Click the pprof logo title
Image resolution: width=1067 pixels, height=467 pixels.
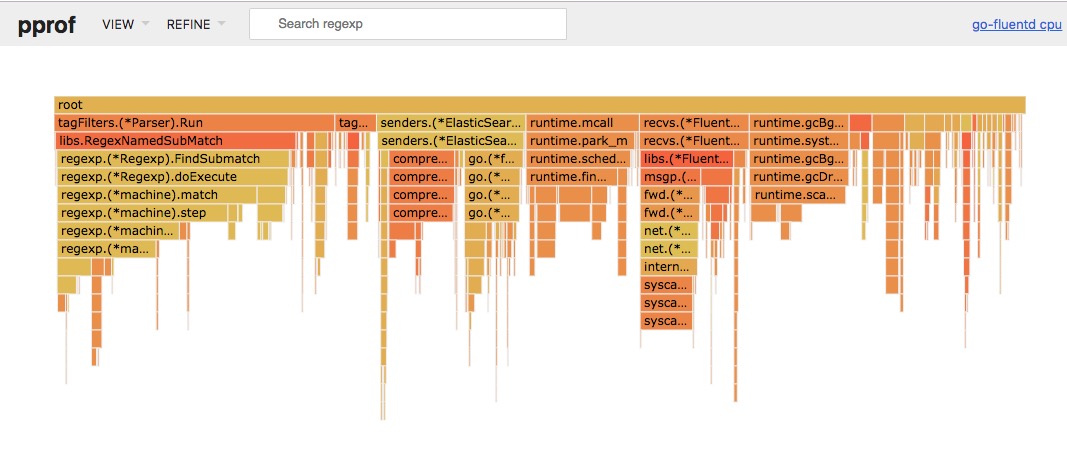pos(48,25)
